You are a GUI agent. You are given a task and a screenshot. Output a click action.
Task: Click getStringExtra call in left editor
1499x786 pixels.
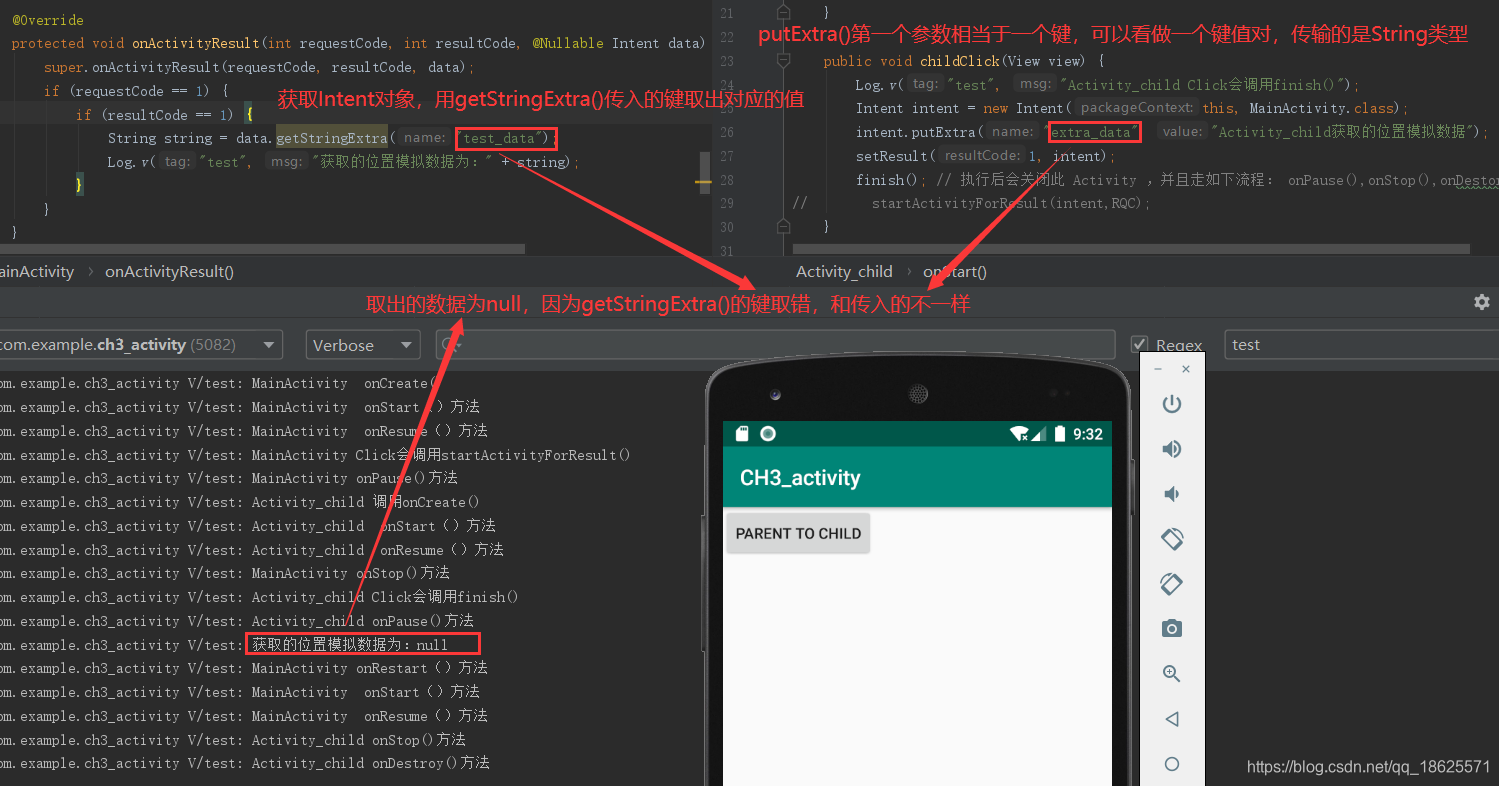pyautogui.click(x=332, y=138)
